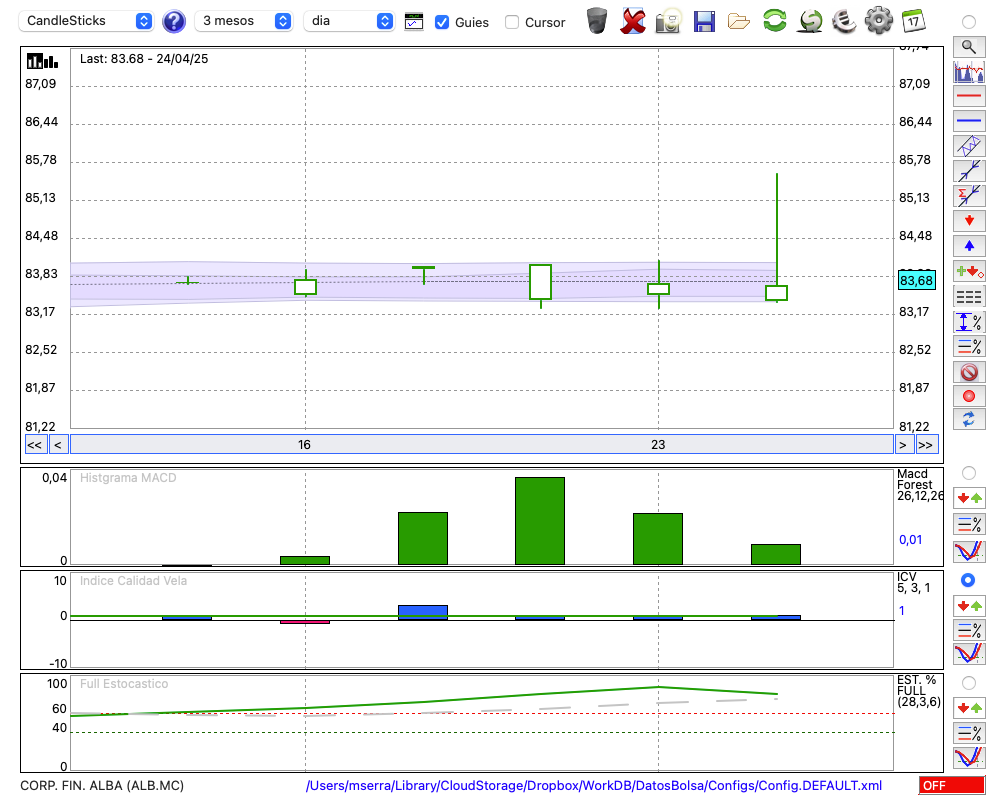Click the red/green arrows button for Estocastico panel
The image size is (1000, 800).
969,708
